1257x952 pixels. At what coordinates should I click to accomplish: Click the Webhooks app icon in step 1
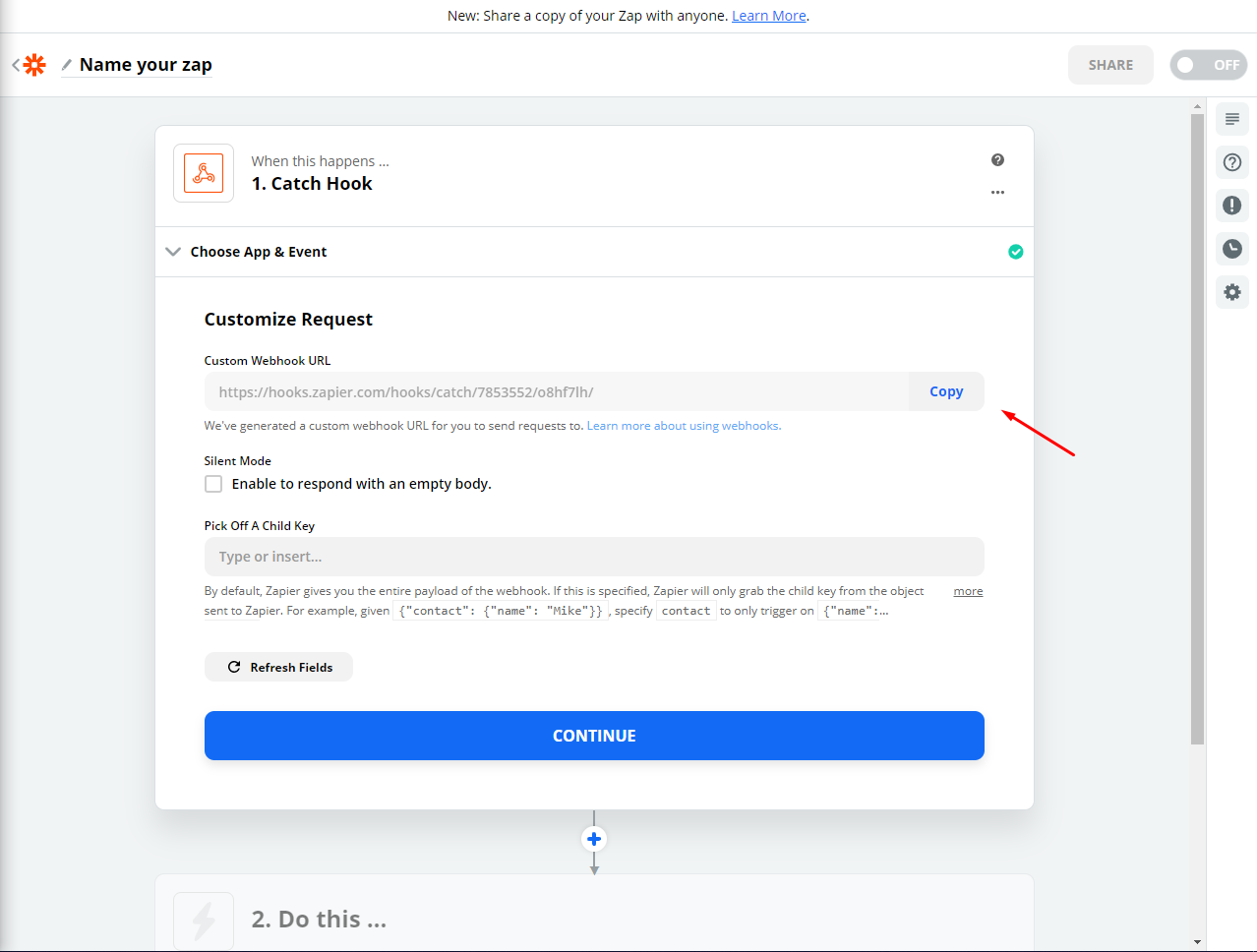tap(204, 173)
